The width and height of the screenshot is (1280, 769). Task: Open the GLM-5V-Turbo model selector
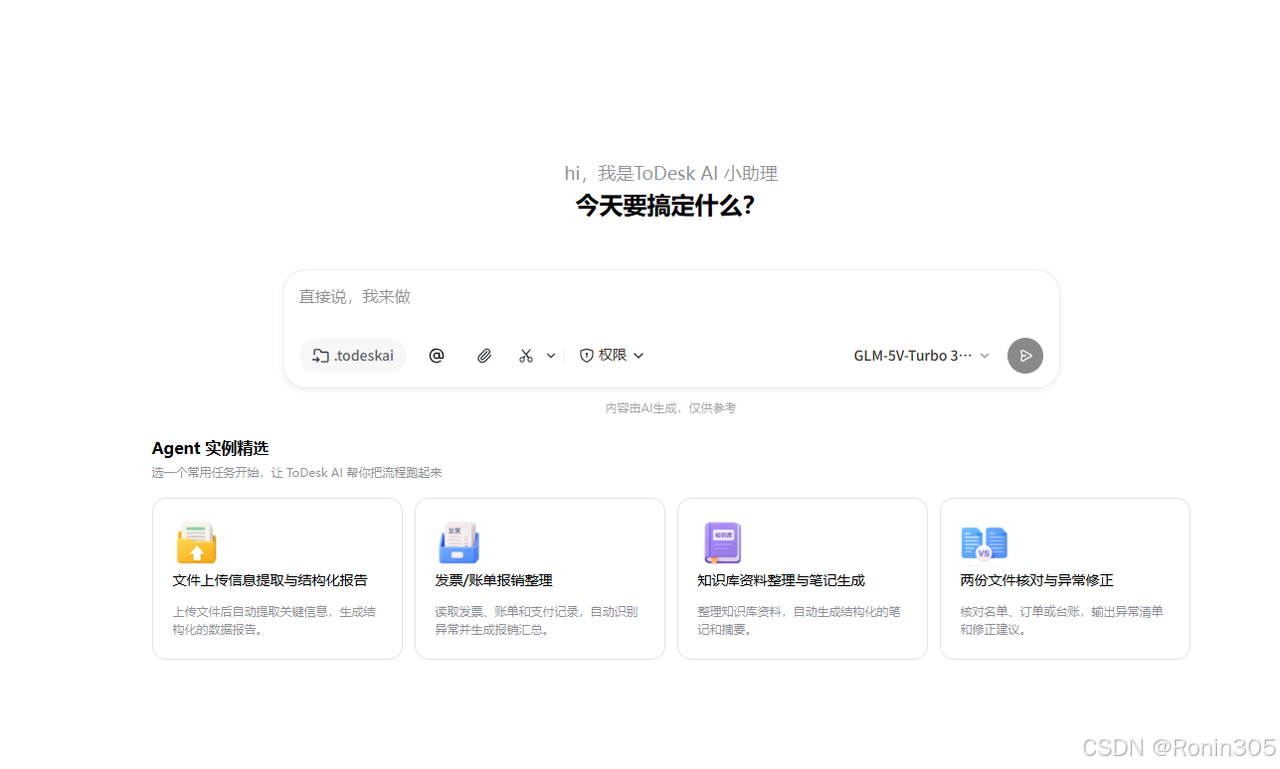pyautogui.click(x=921, y=355)
